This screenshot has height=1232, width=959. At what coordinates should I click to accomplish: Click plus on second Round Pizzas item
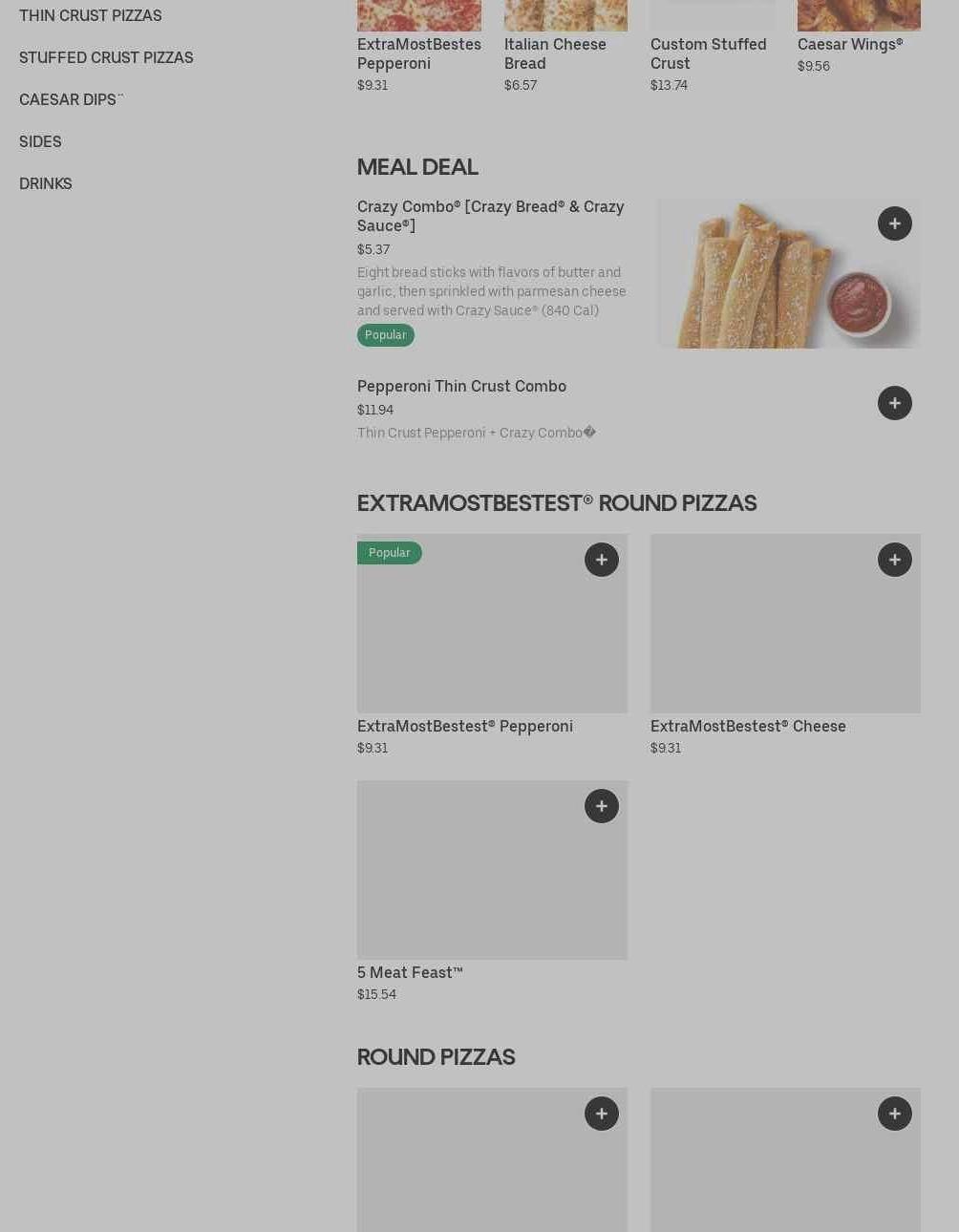click(894, 1114)
